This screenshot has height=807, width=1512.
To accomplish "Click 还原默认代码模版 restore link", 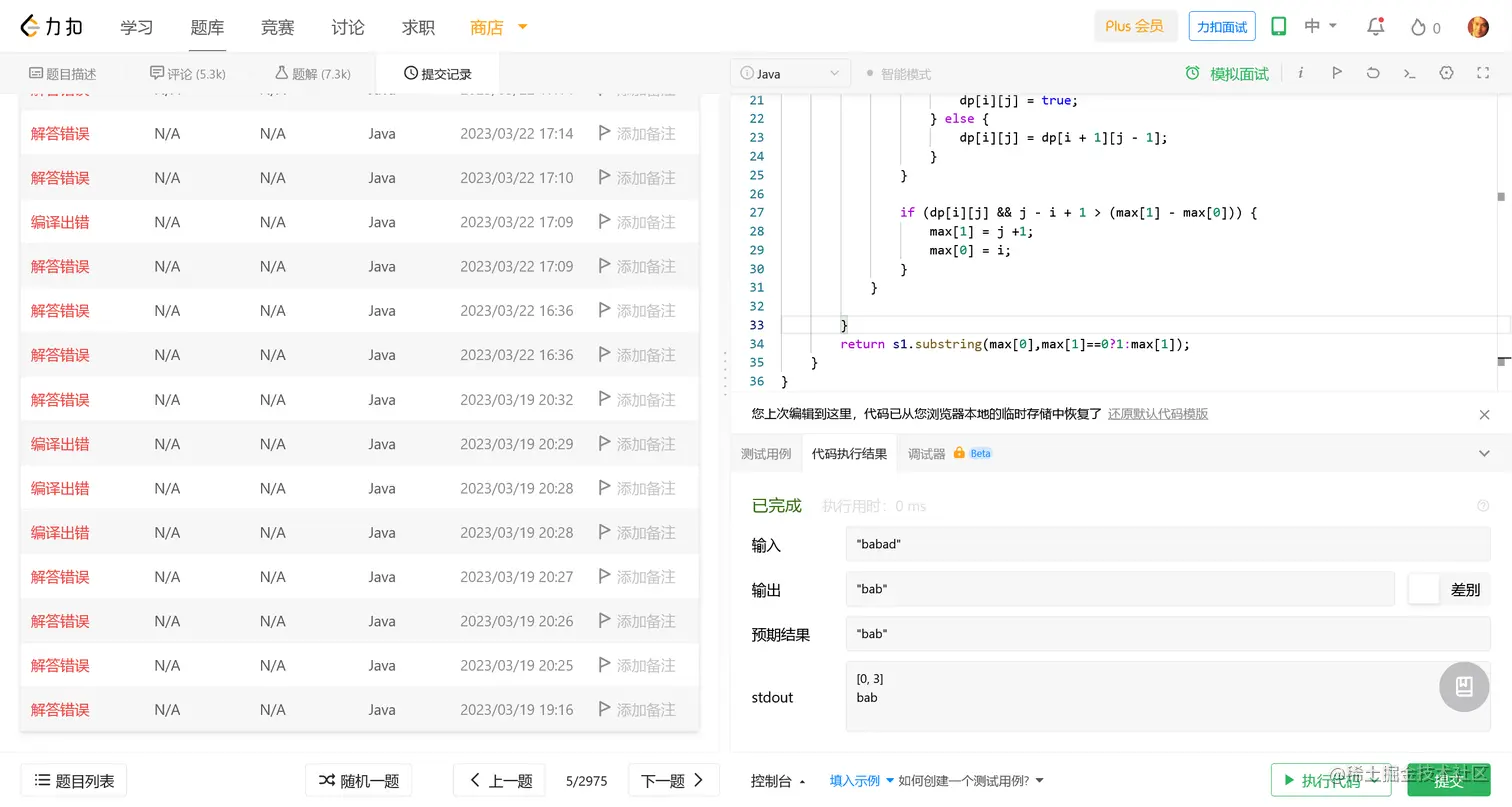I will pyautogui.click(x=1158, y=413).
